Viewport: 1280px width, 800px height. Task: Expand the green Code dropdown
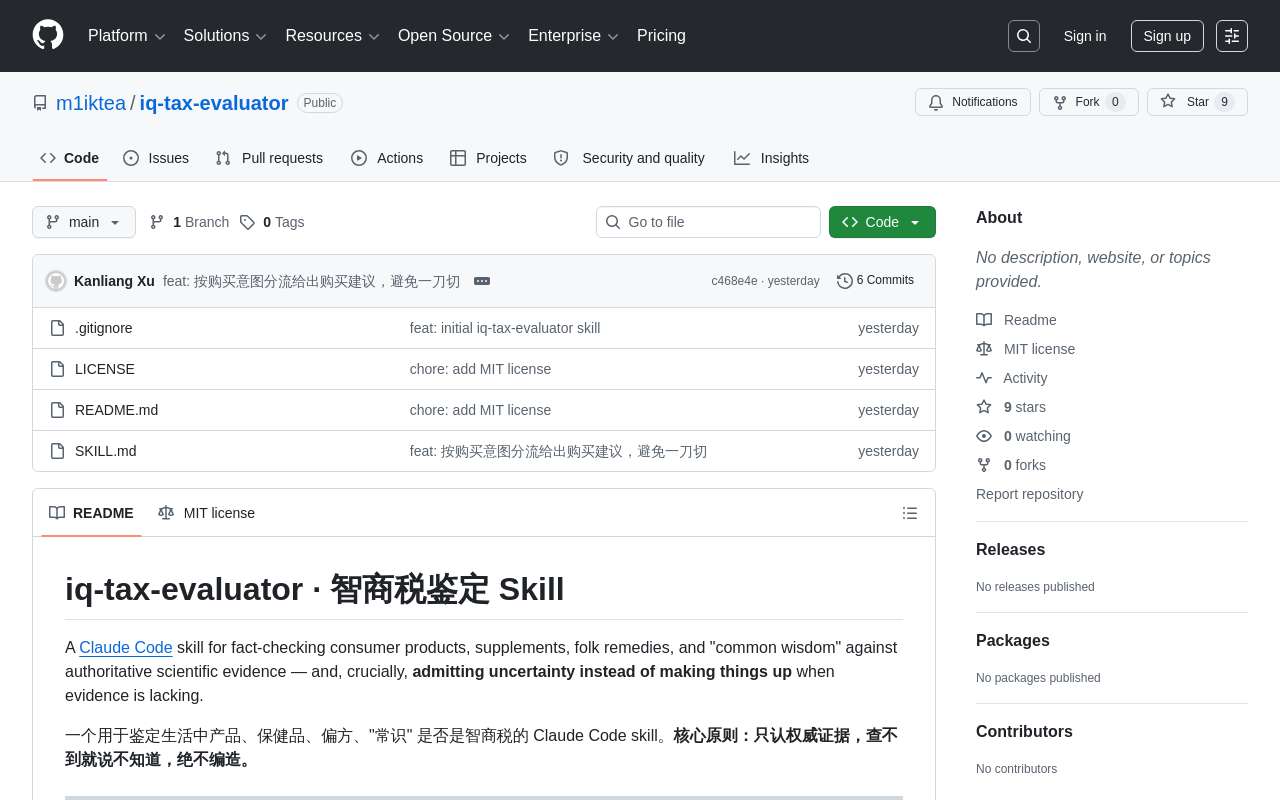pos(881,222)
